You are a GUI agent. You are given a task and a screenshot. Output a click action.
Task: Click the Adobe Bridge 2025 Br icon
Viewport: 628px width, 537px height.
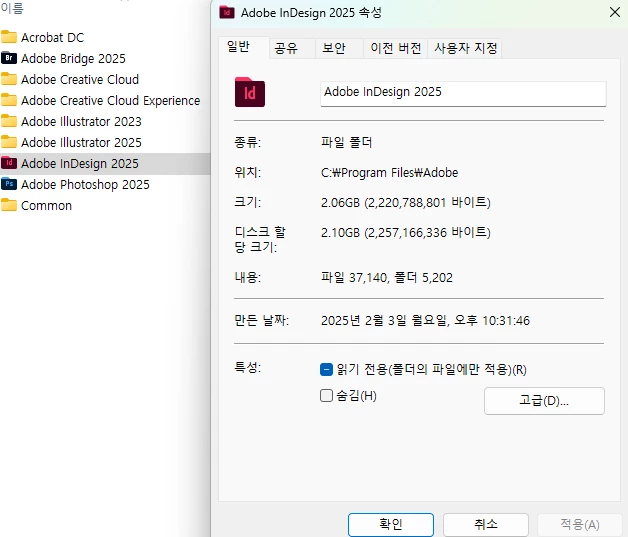point(9,58)
